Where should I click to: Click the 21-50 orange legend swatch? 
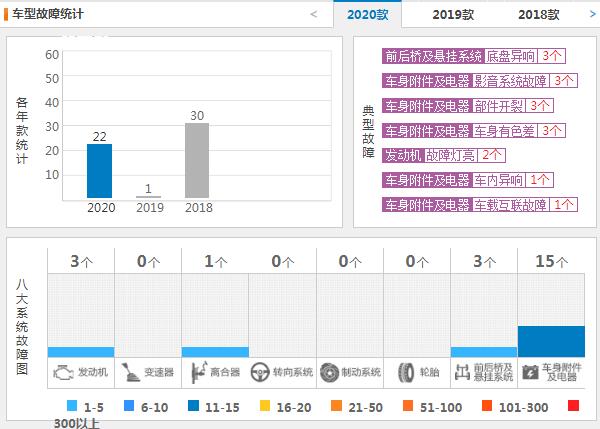pyautogui.click(x=337, y=405)
